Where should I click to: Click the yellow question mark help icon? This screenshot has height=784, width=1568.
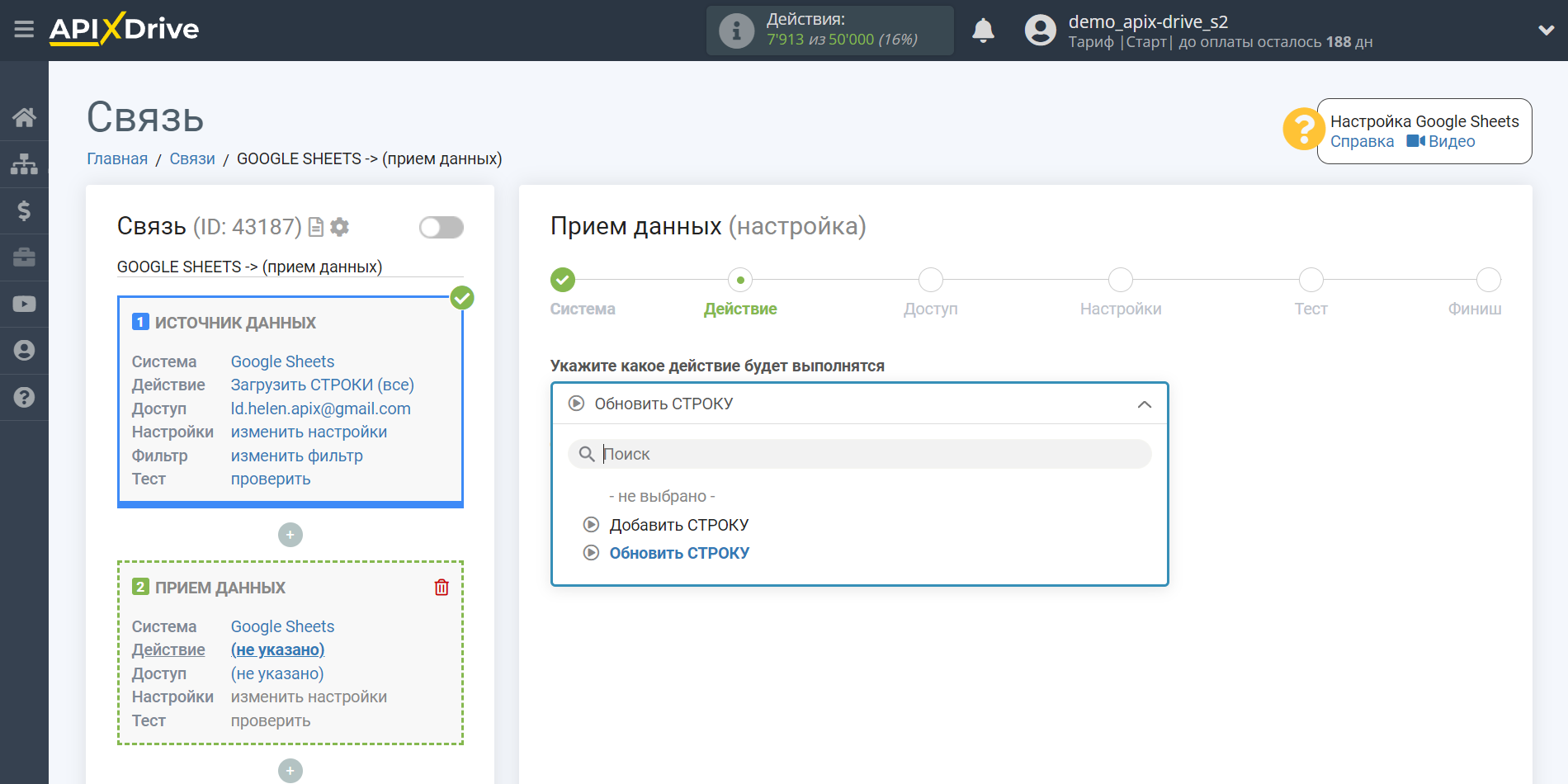1303,130
